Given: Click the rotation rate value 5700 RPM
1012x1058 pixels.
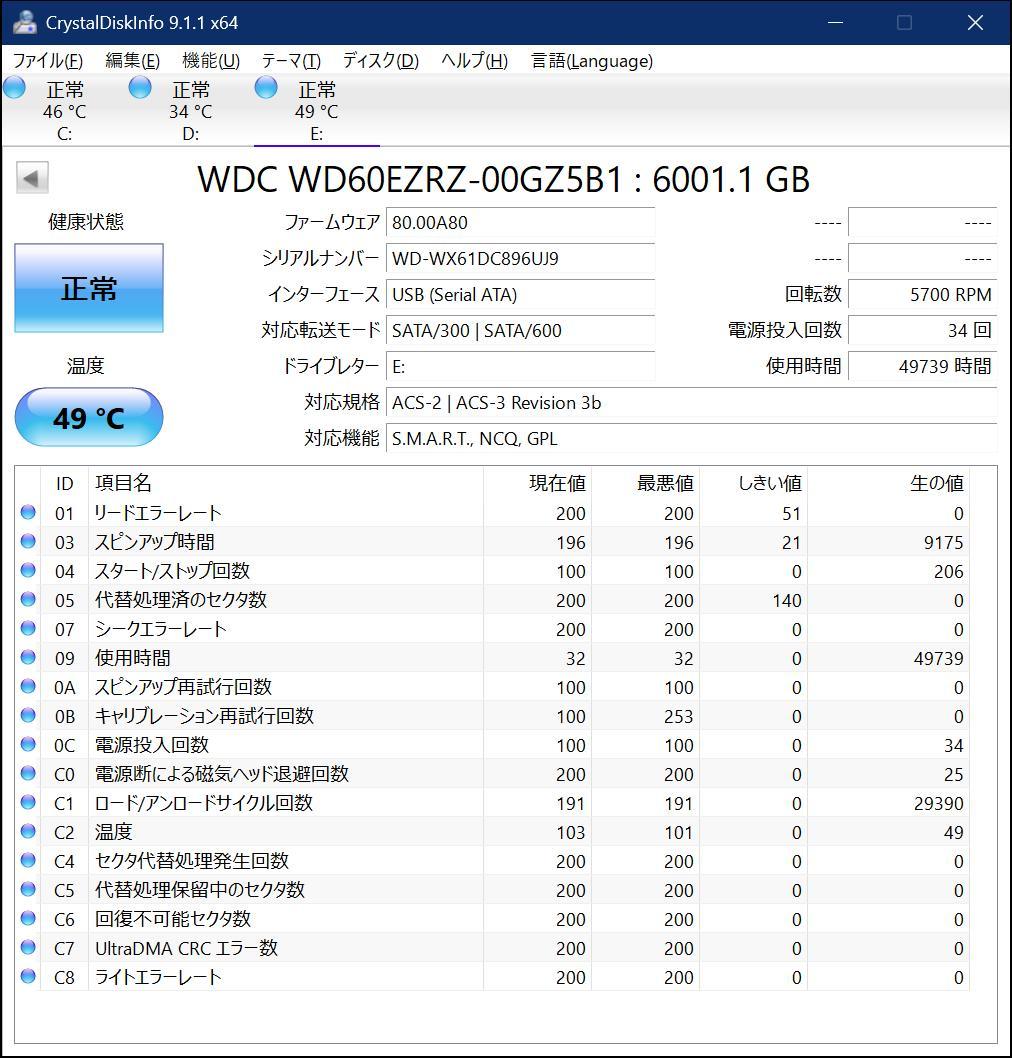Looking at the screenshot, I should 922,294.
